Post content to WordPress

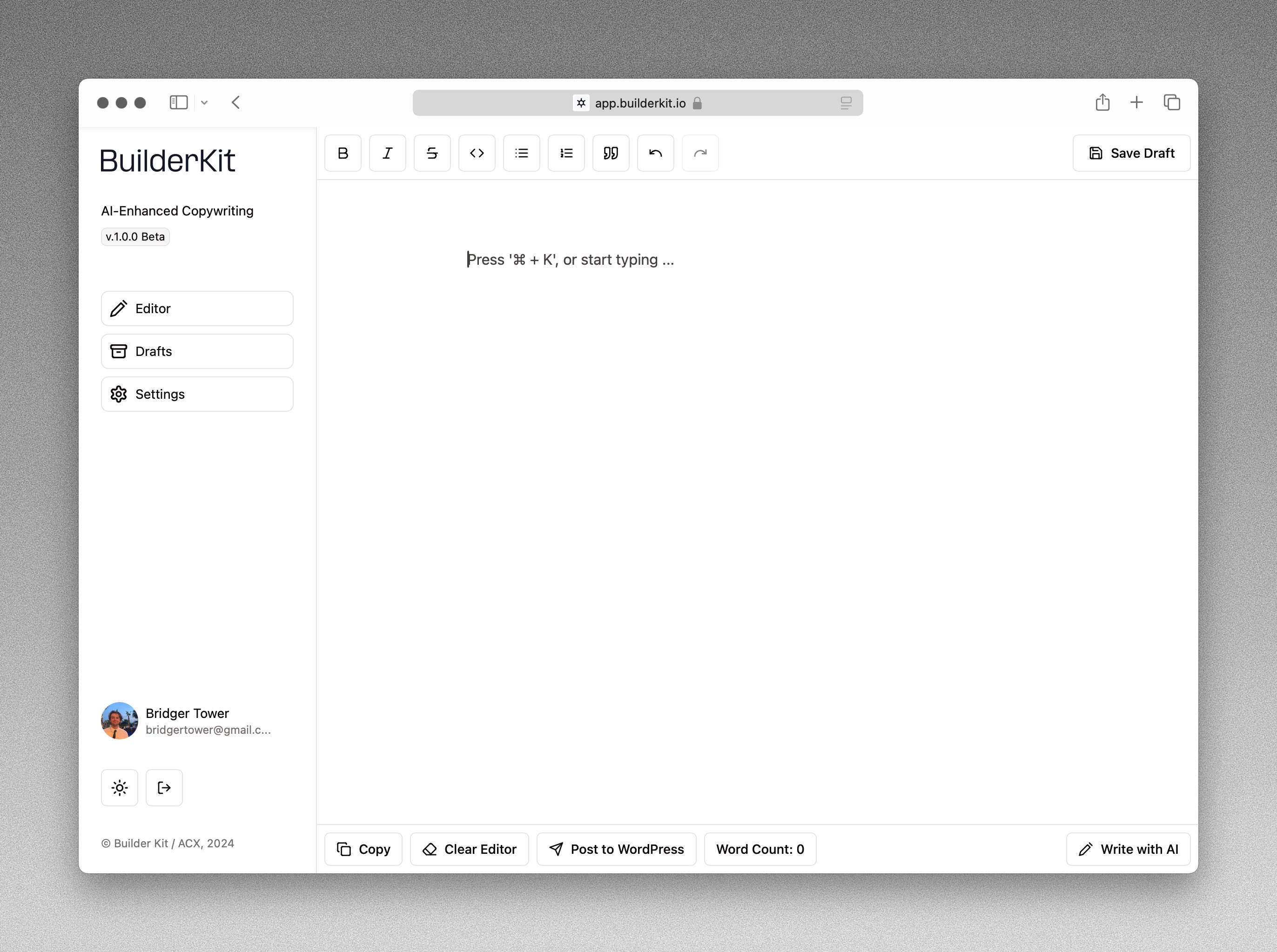pyautogui.click(x=616, y=850)
